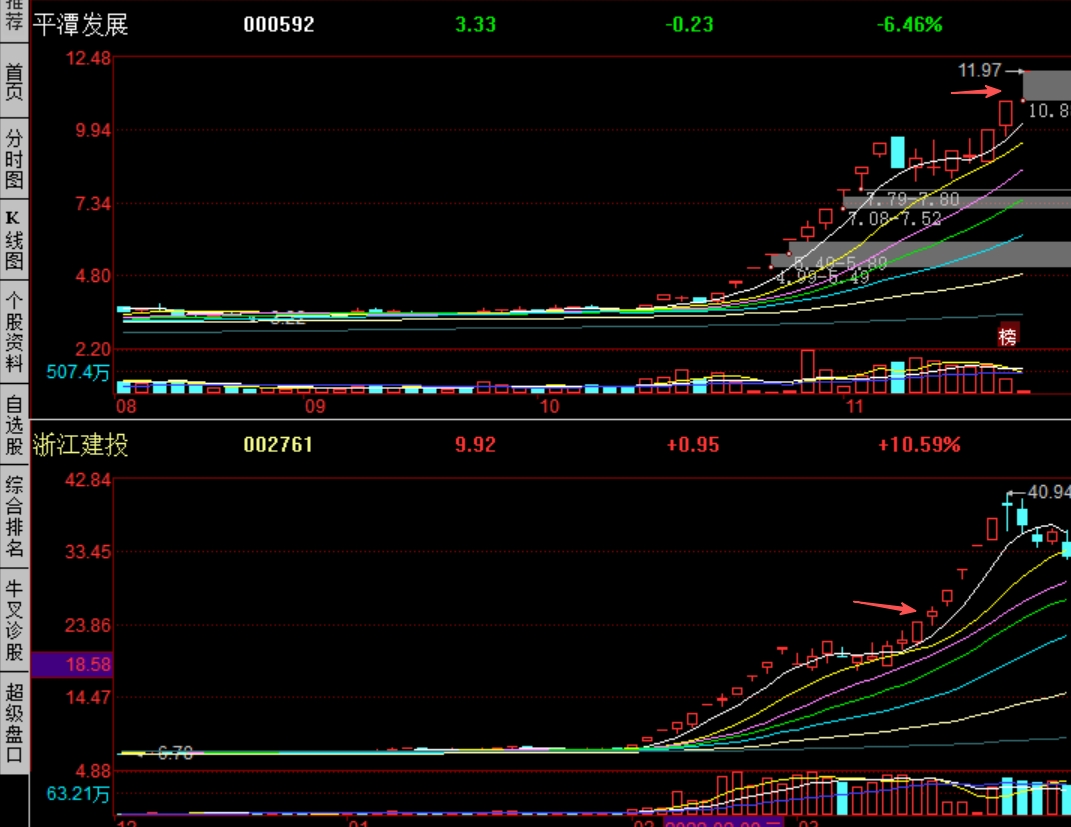The image size is (1071, 827).
Task: Open the 首页 sidebar tab
Action: [x=14, y=81]
